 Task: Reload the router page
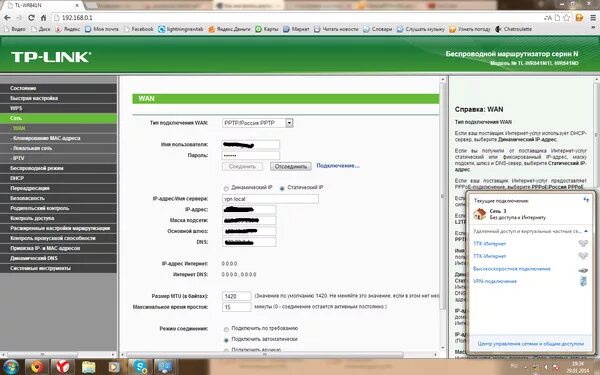31,18
